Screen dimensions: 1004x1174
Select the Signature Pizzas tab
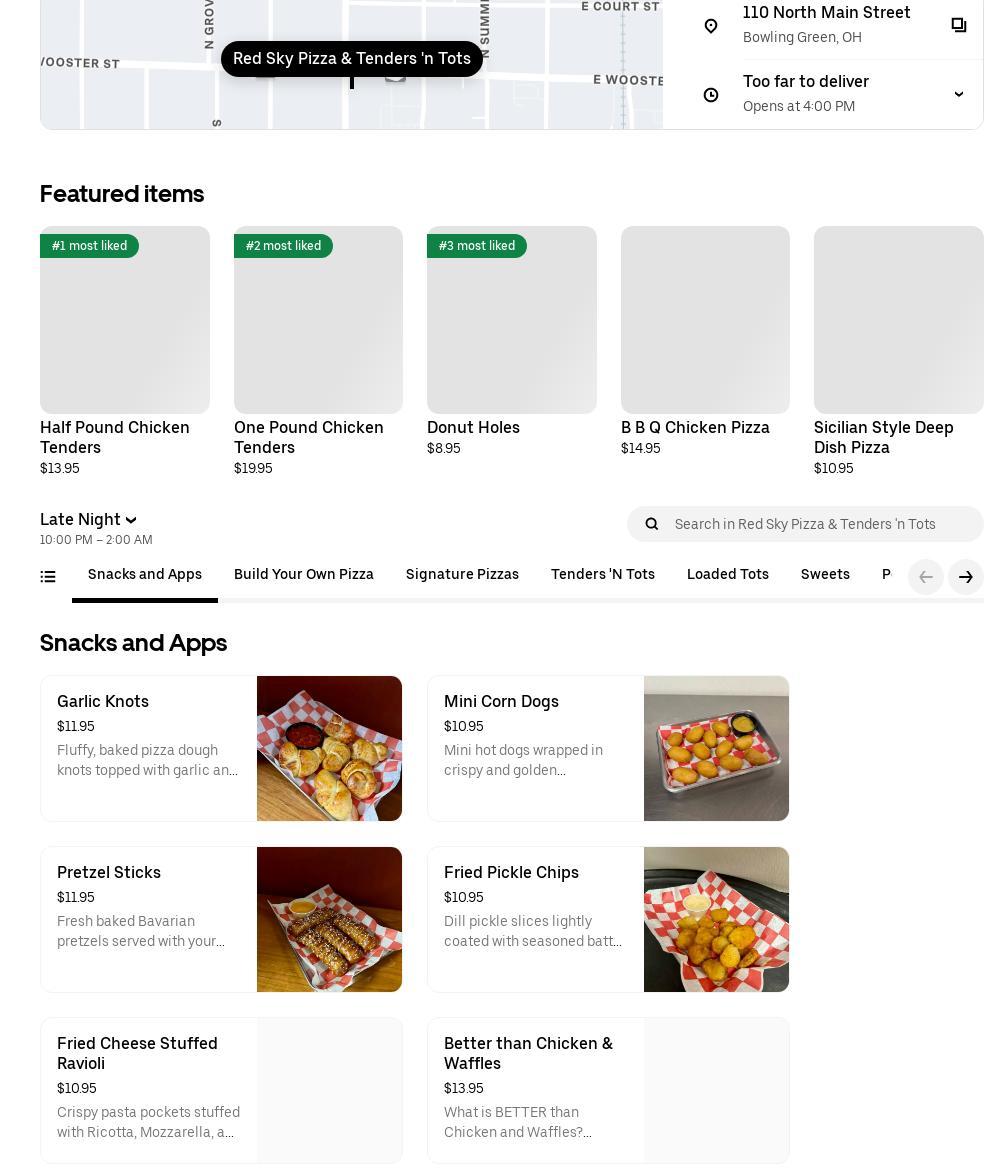coord(462,575)
